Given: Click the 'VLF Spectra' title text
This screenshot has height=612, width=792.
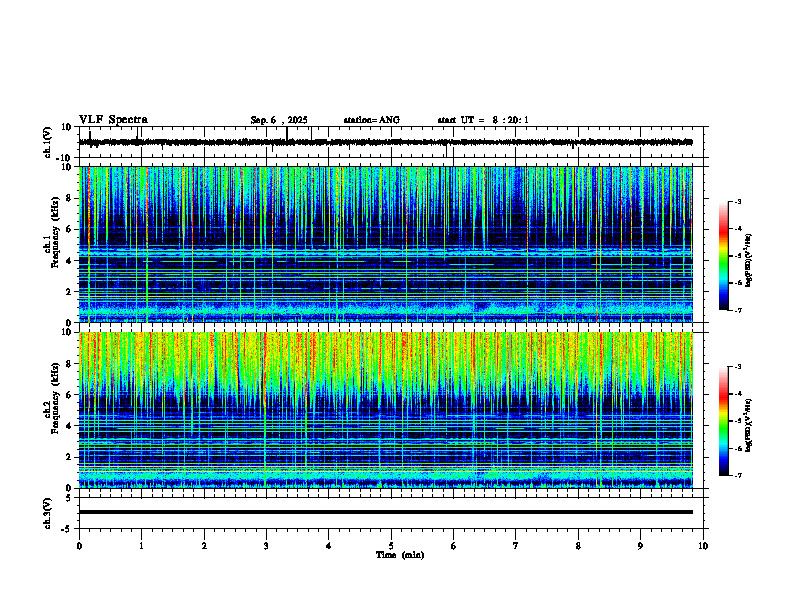Looking at the screenshot, I should [x=113, y=120].
